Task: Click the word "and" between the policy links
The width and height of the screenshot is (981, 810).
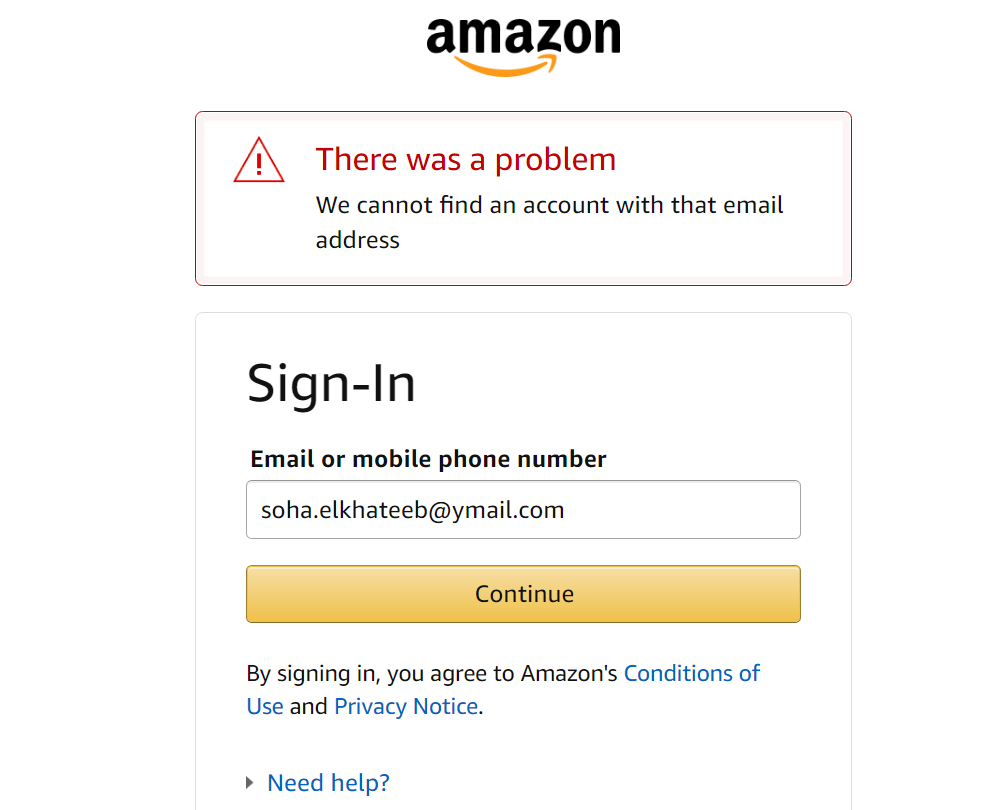Action: click(x=309, y=706)
